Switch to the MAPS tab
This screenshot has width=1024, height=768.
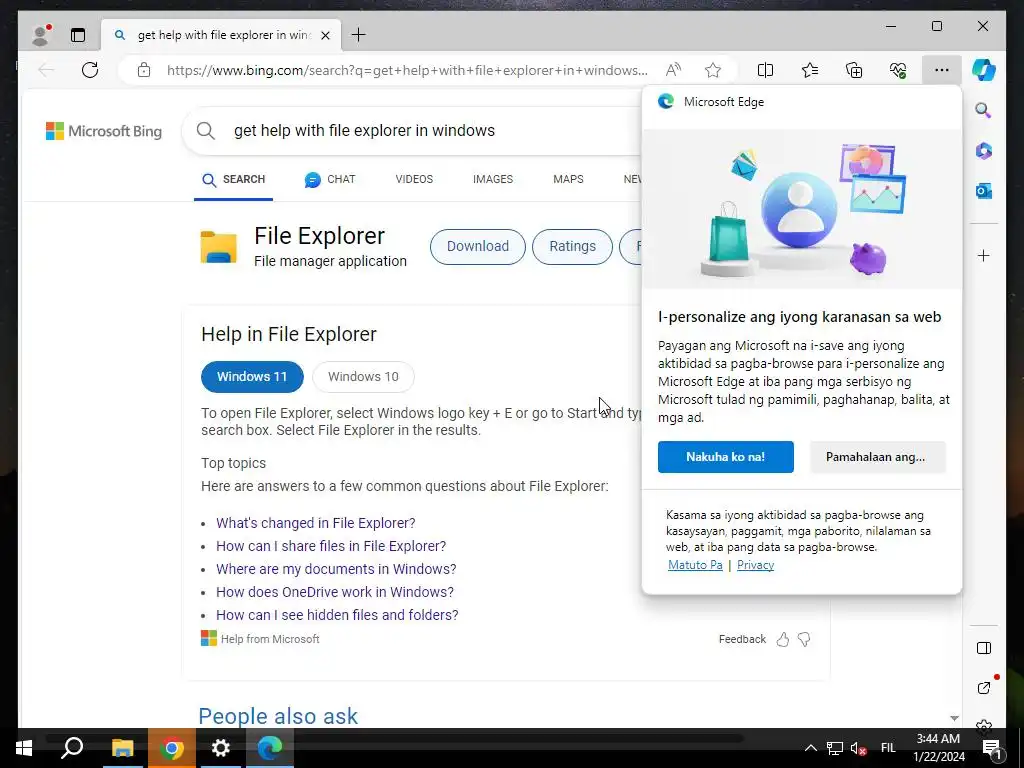pos(568,180)
